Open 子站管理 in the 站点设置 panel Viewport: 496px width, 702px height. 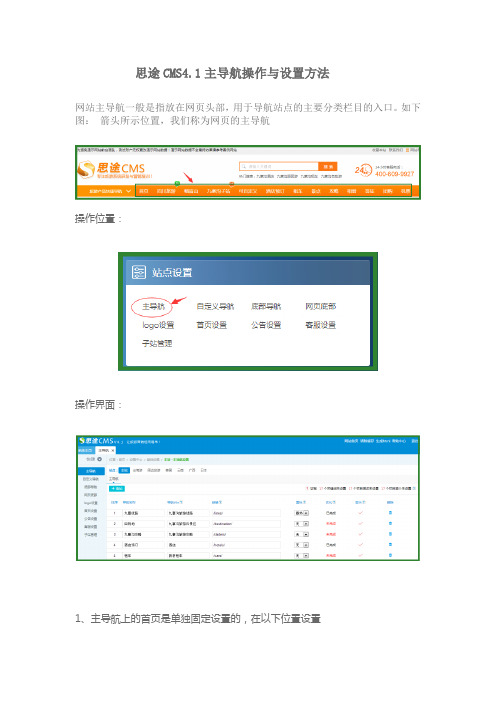[157, 343]
